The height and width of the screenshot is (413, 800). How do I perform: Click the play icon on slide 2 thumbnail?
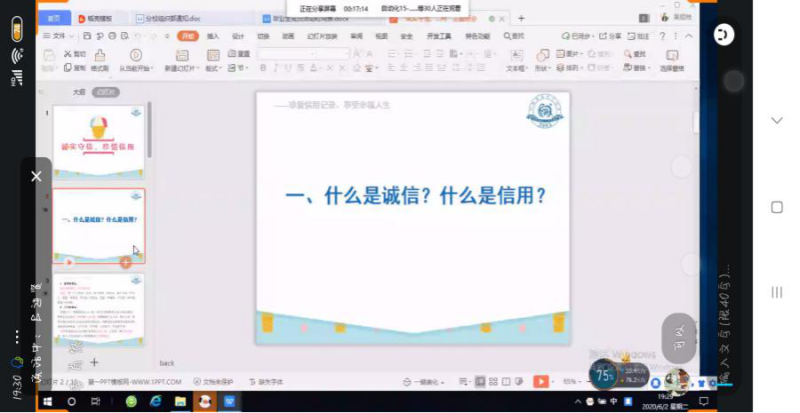point(69,262)
